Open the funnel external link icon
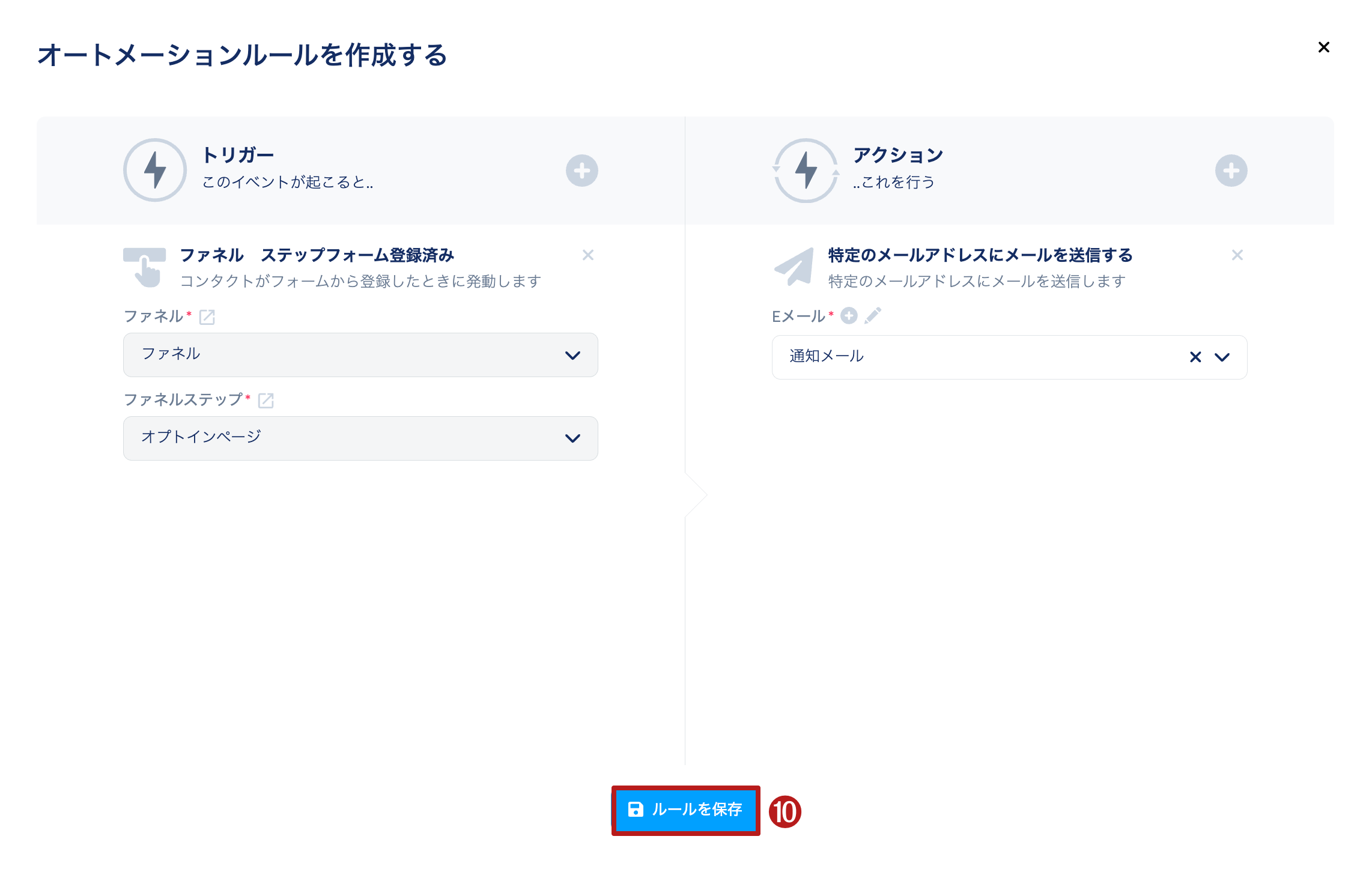Screen dimensions: 1372x872 (x=207, y=317)
